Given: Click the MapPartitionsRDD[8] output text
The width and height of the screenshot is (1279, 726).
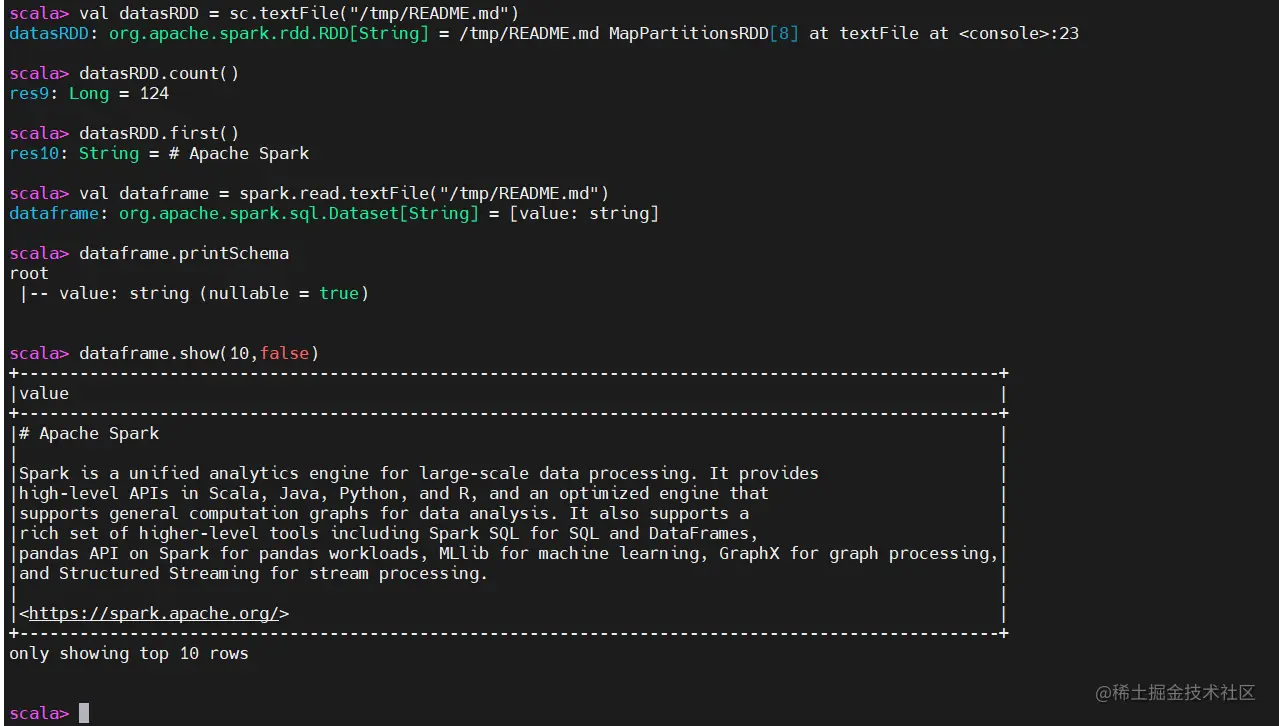Looking at the screenshot, I should click(704, 33).
